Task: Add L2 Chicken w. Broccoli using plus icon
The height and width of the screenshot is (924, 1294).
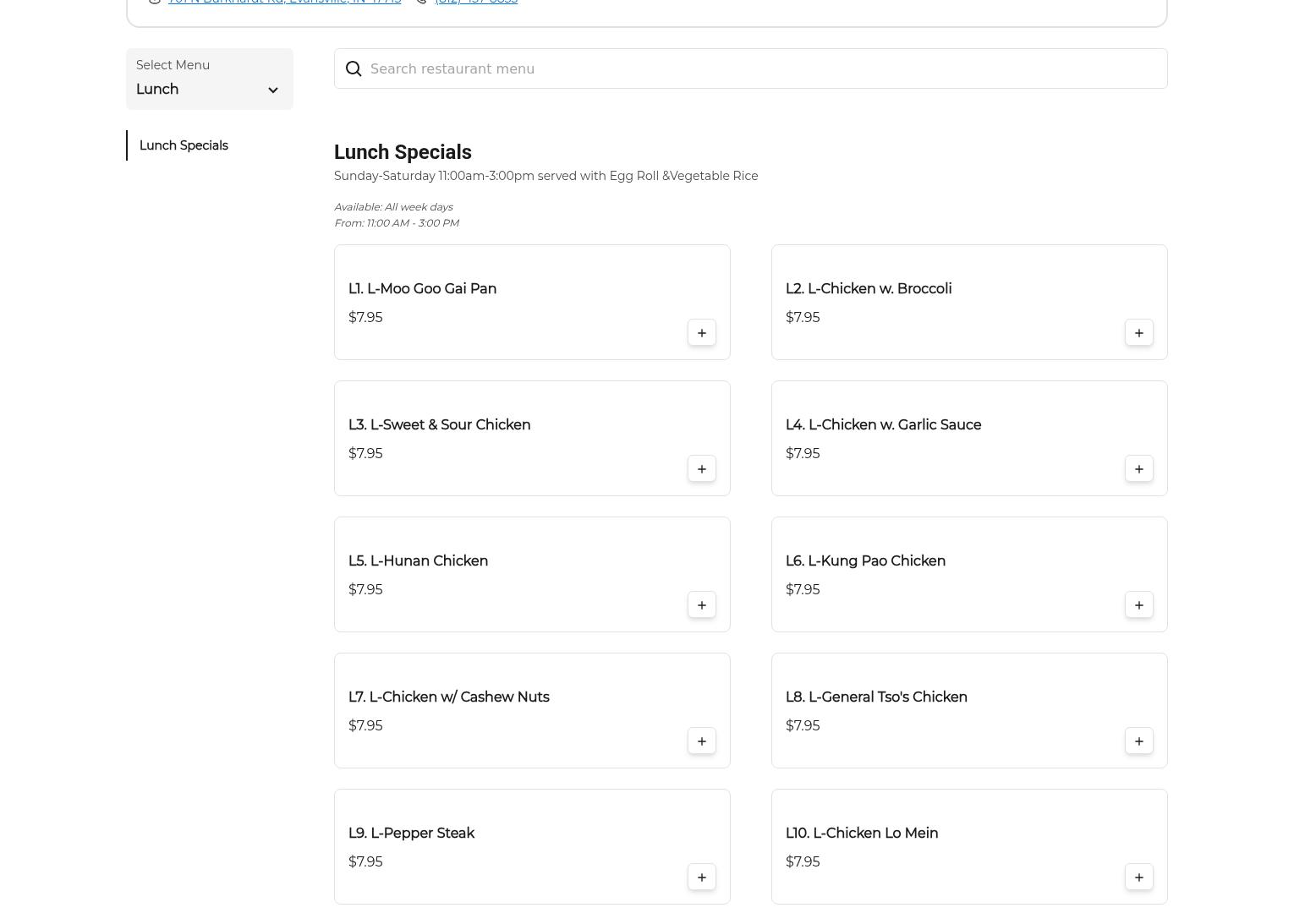Action: [x=1138, y=333]
